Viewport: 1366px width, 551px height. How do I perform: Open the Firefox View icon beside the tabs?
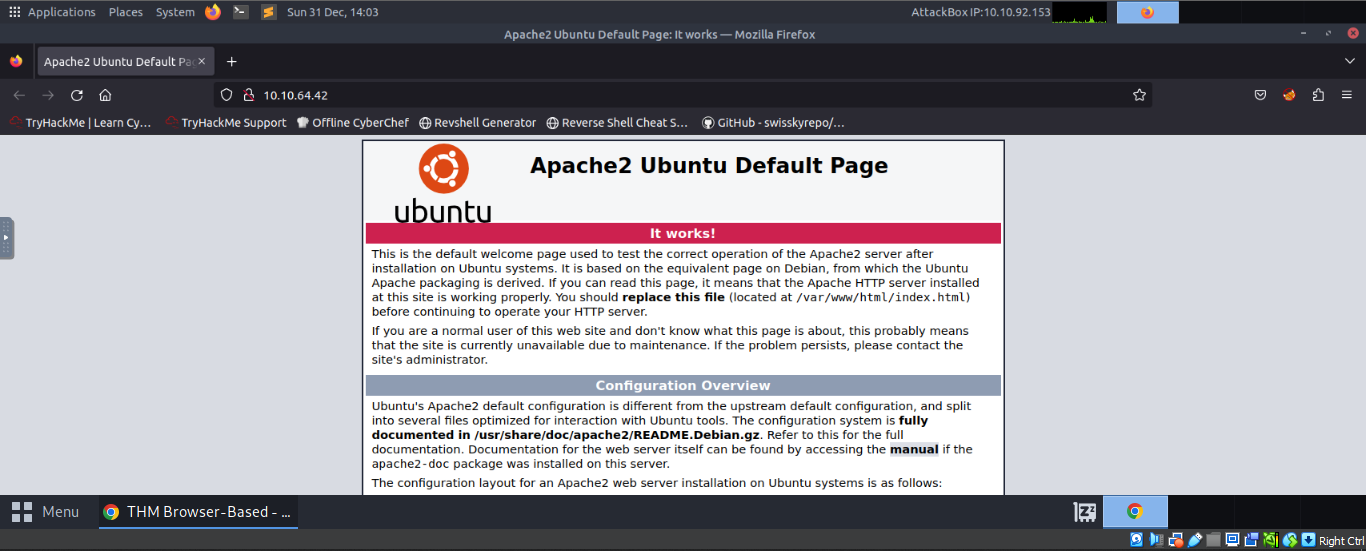[x=16, y=61]
